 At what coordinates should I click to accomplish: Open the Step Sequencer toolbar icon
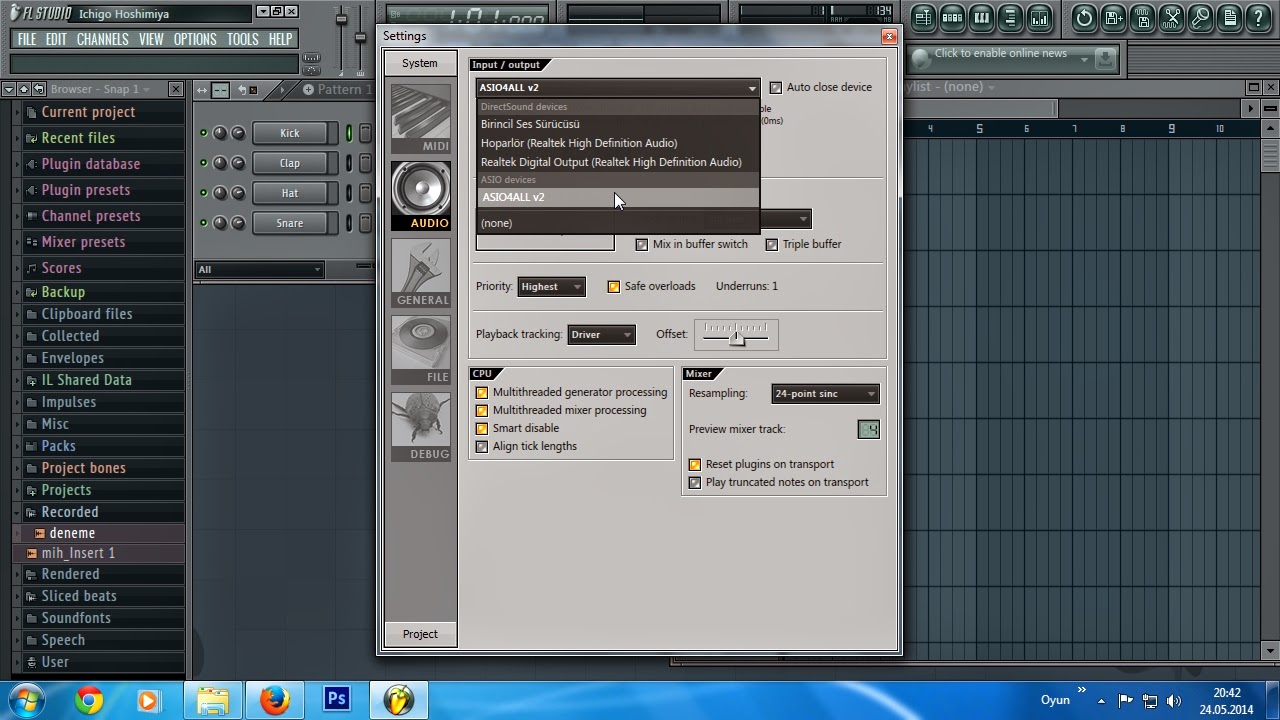952,17
